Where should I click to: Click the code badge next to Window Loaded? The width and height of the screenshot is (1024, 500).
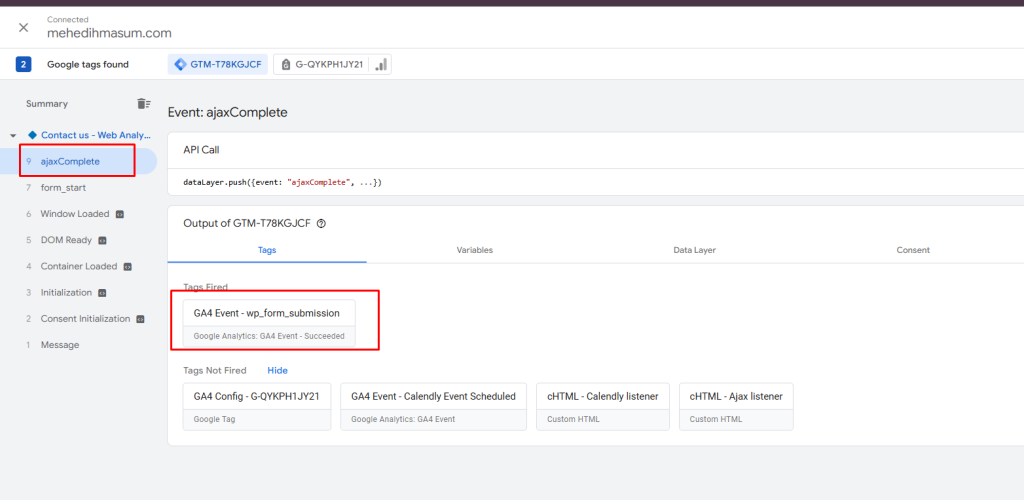[120, 214]
